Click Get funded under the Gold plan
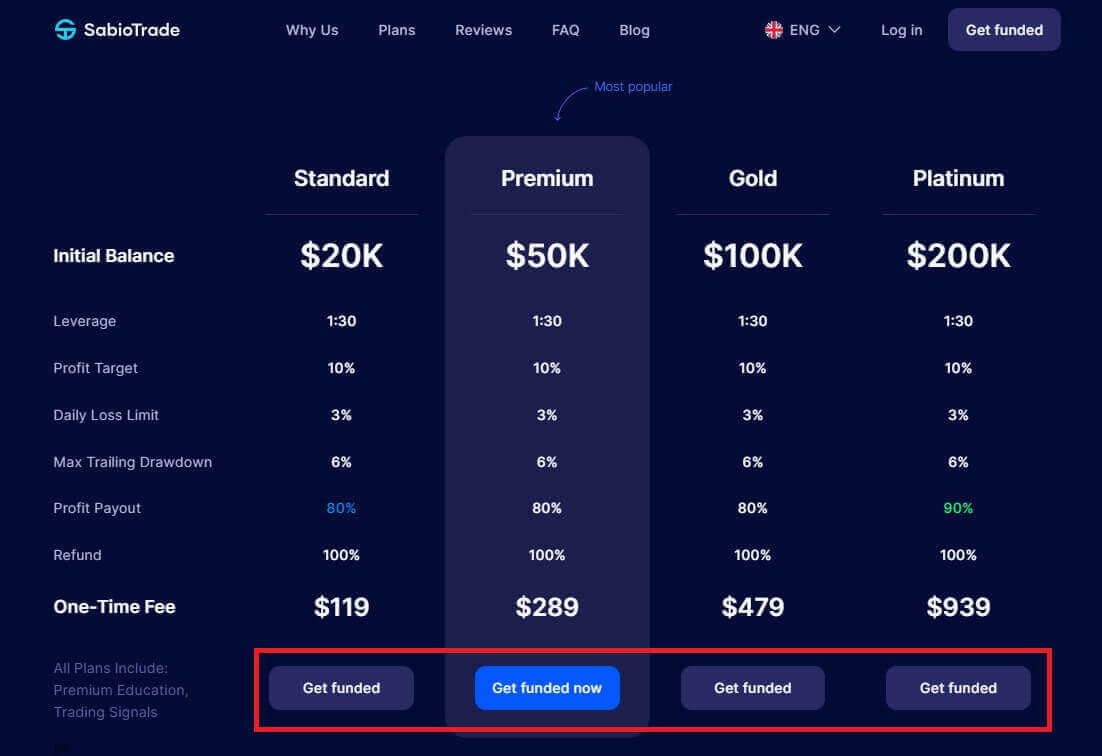 (x=752, y=688)
